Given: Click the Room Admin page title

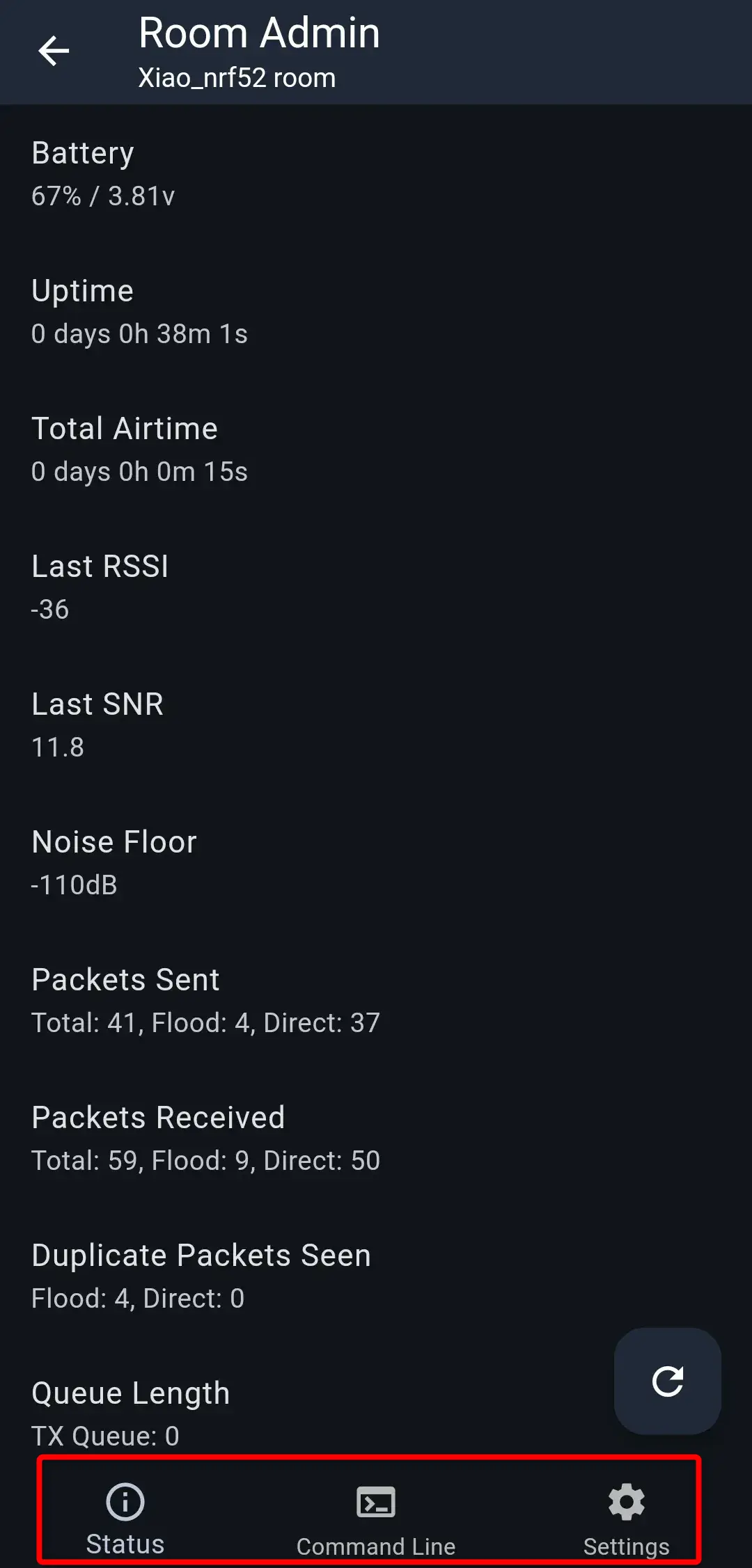Looking at the screenshot, I should 259,33.
